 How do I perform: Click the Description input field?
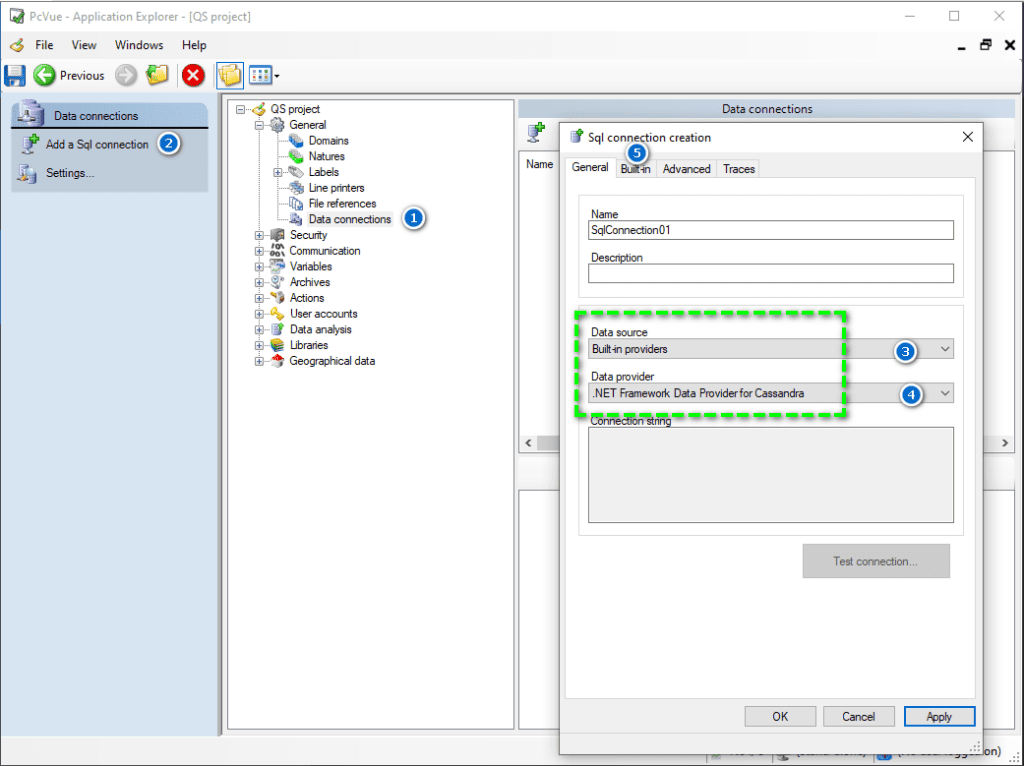[771, 273]
